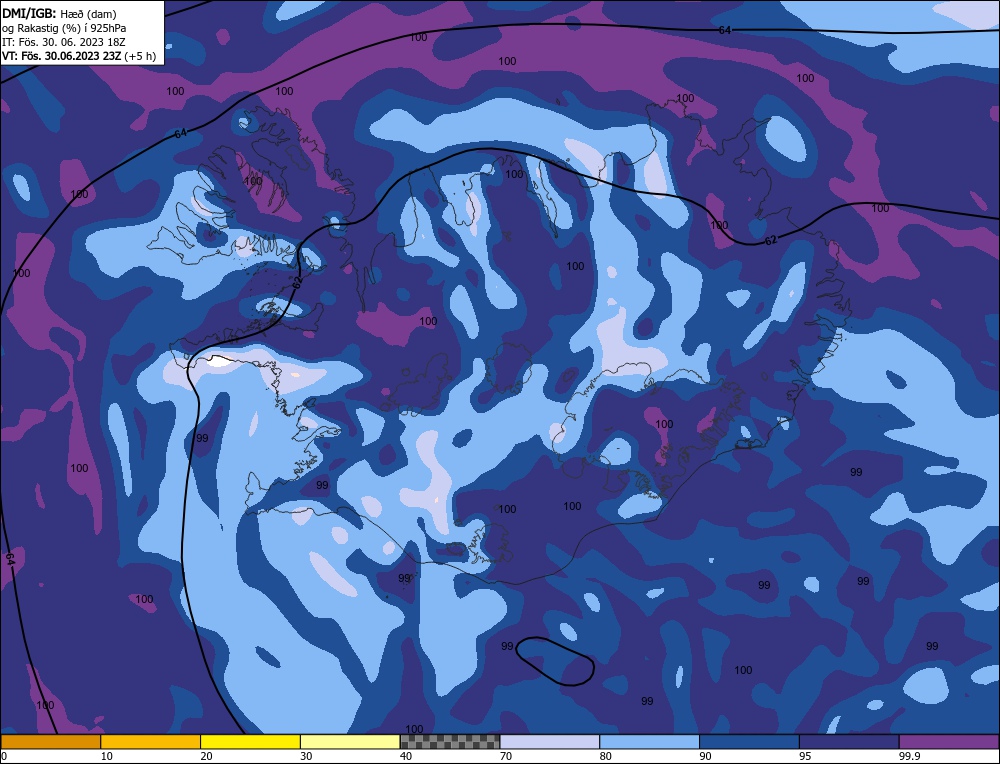This screenshot has height=764, width=1000.
Task: Click the legend tick label "0"
Action: pyautogui.click(x=4, y=756)
